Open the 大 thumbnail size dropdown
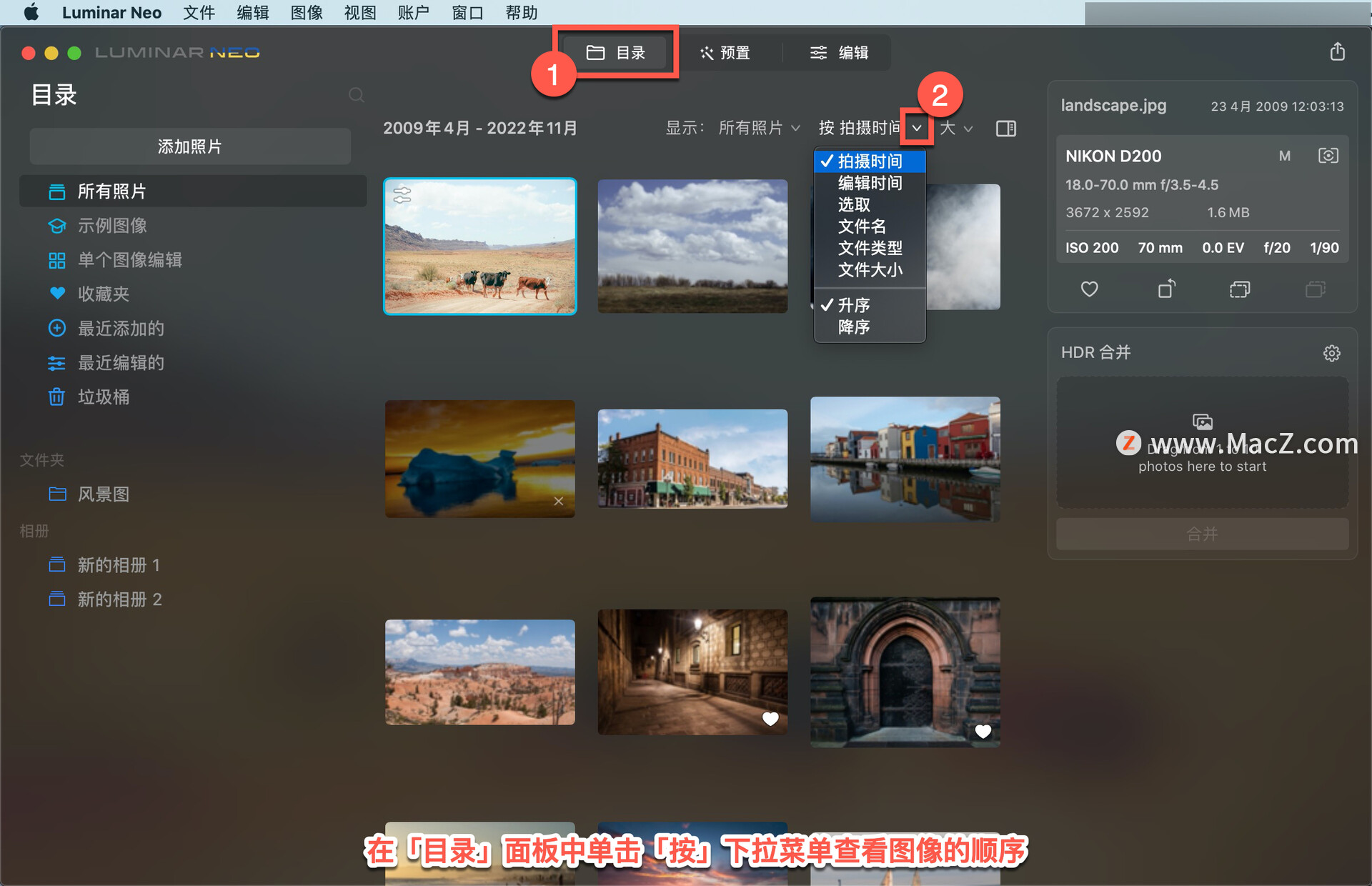The height and width of the screenshot is (886, 1372). [957, 129]
